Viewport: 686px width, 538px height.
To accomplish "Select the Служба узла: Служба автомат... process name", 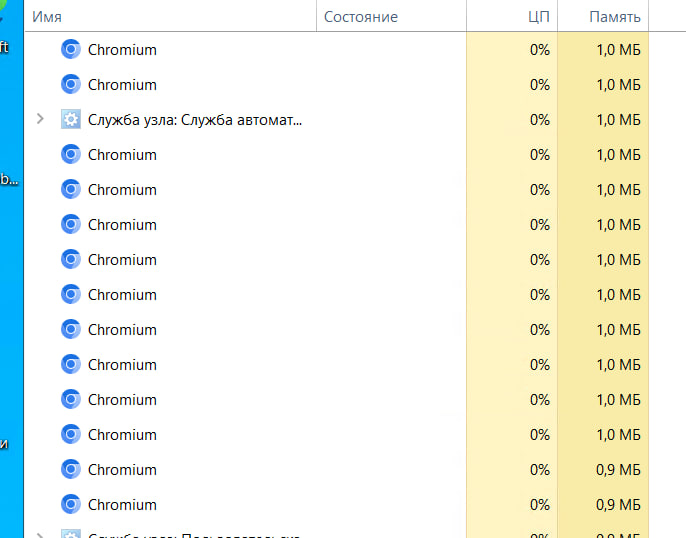I will click(195, 120).
